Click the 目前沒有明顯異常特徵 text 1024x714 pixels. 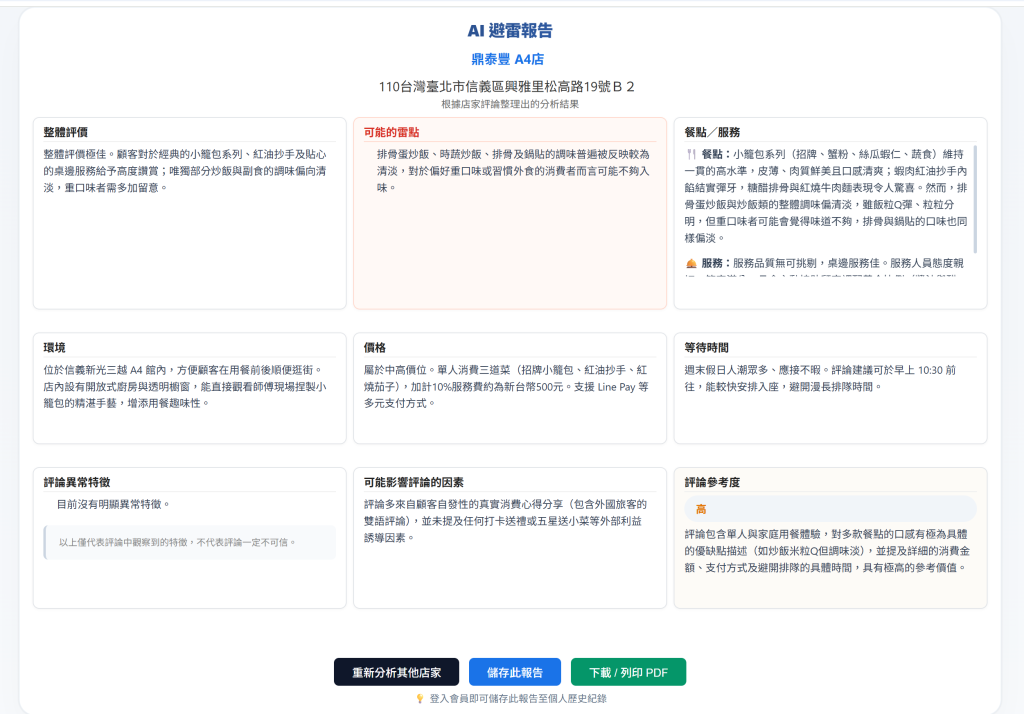coord(113,504)
